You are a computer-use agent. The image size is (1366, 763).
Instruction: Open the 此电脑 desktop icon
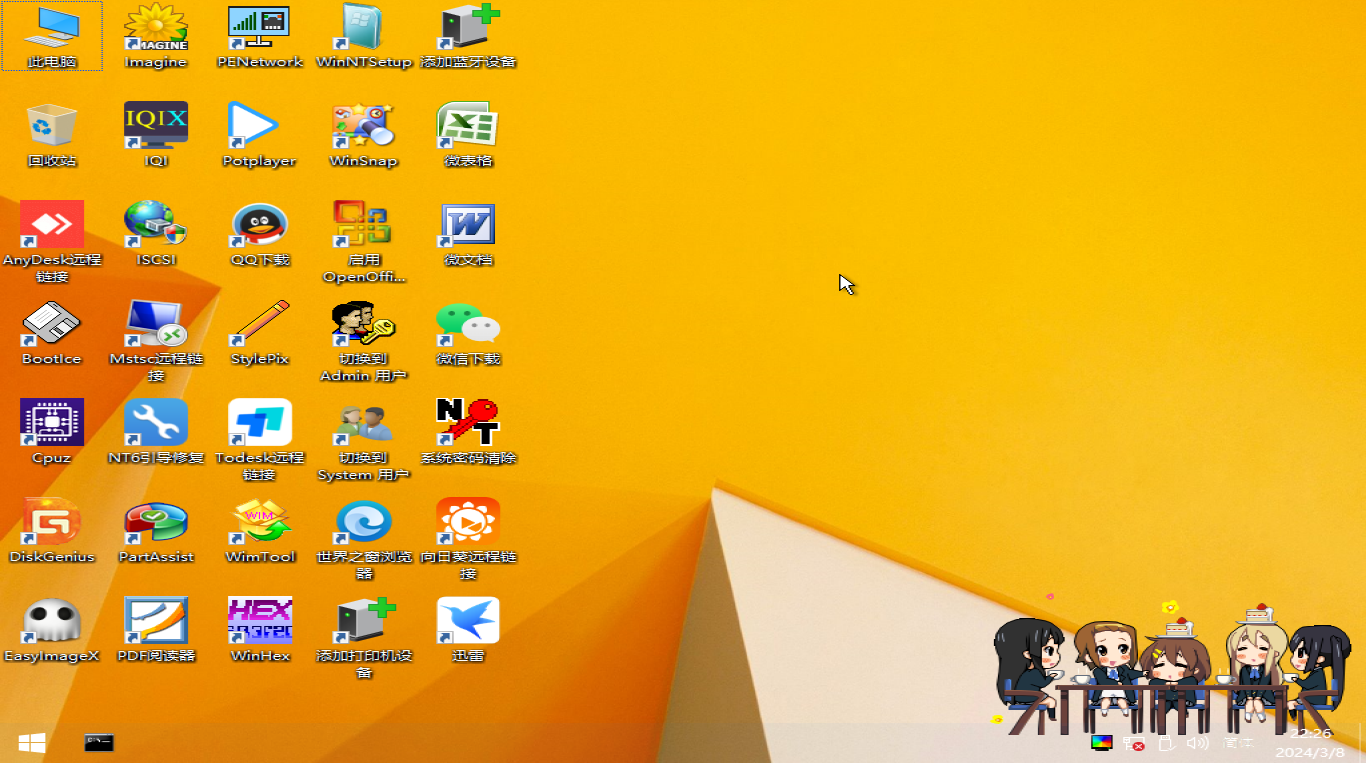[52, 36]
